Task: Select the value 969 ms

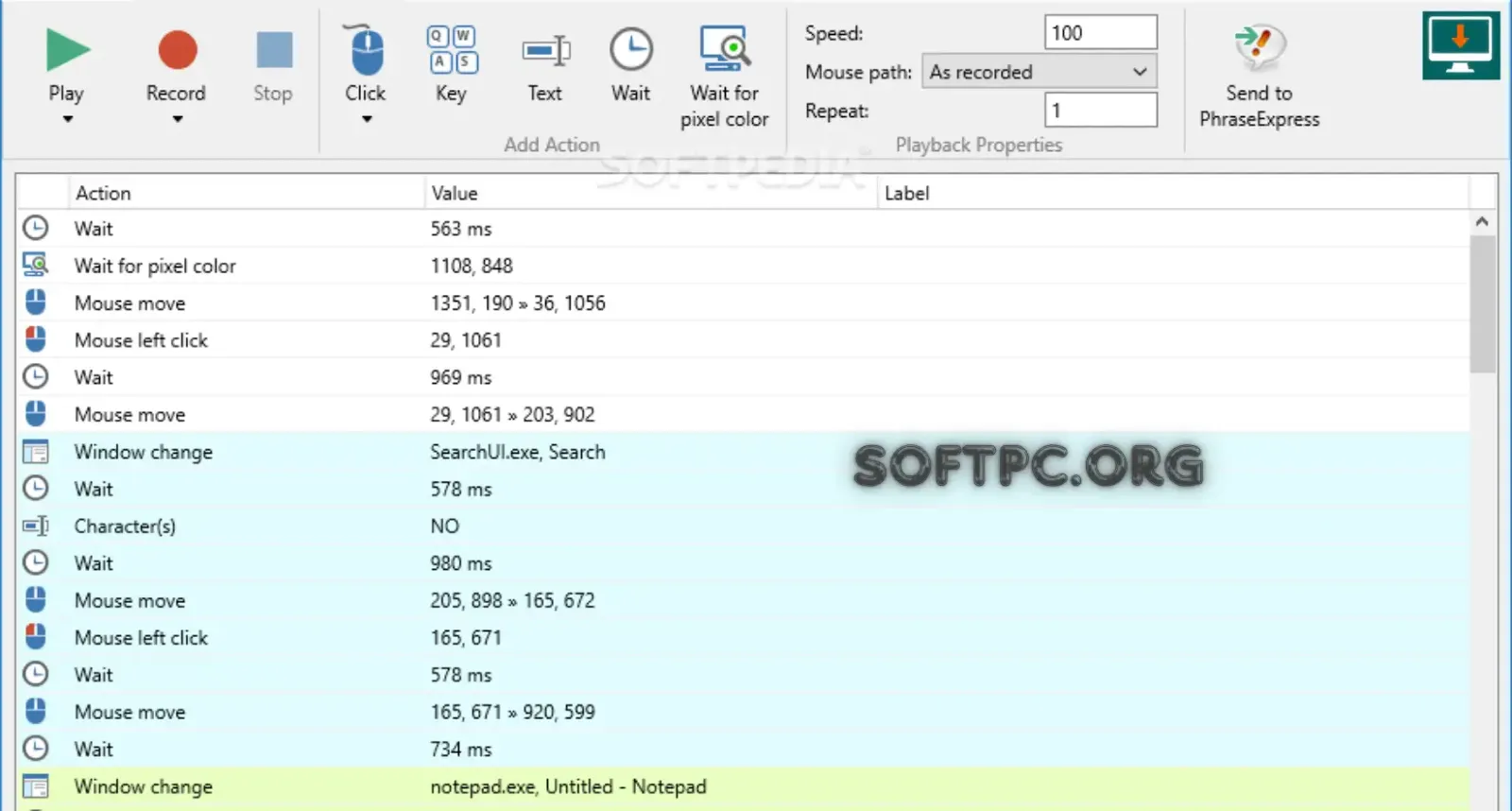Action: pos(461,377)
